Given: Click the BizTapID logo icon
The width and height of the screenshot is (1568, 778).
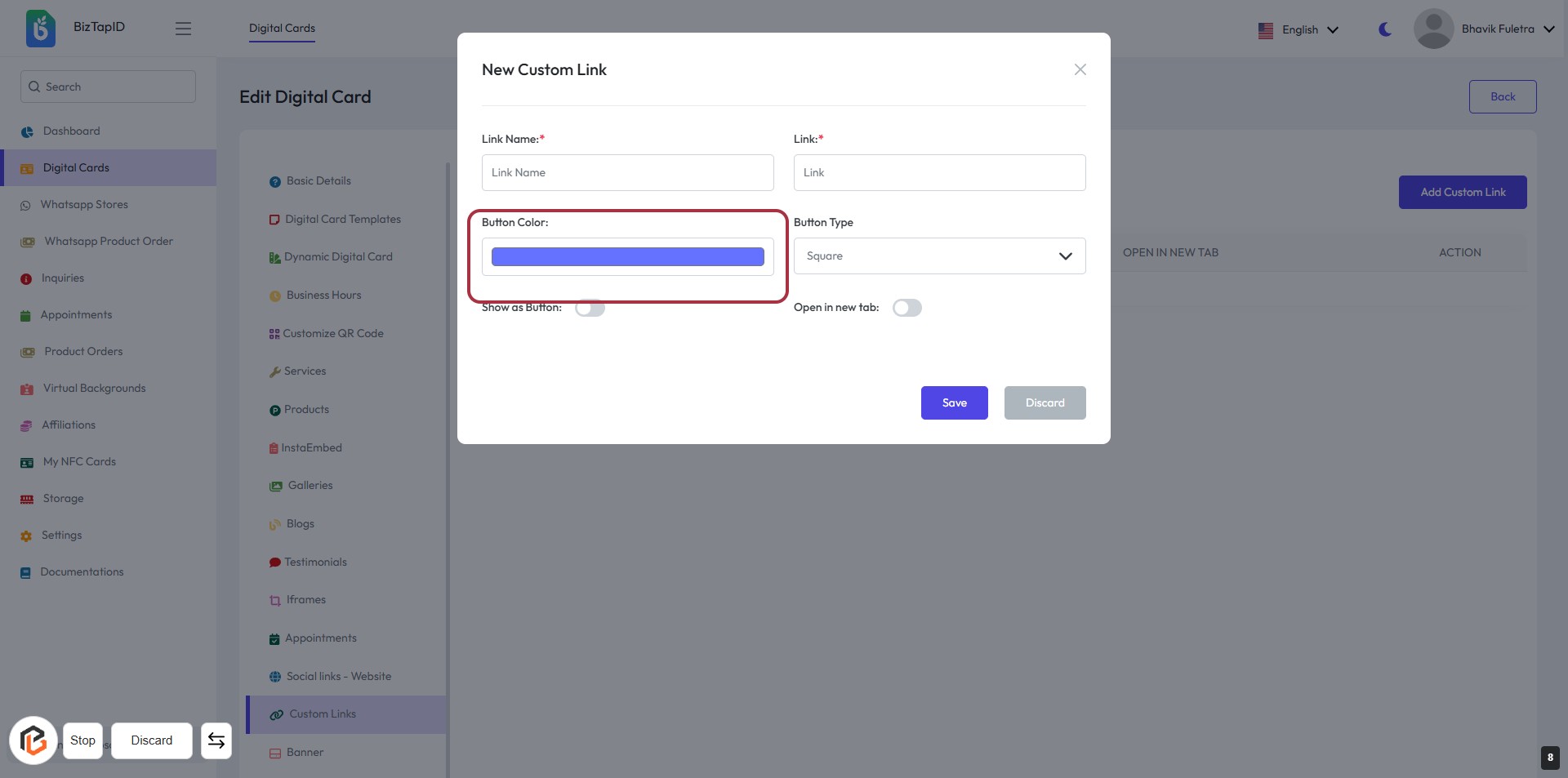Looking at the screenshot, I should click(x=40, y=29).
